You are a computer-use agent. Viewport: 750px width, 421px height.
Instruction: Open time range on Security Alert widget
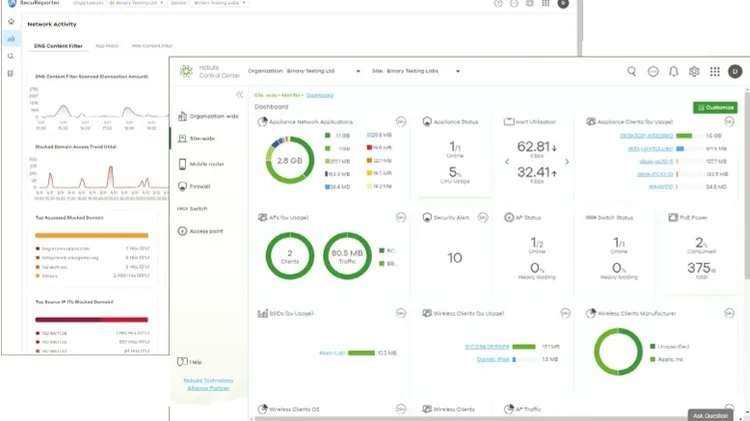coord(483,218)
